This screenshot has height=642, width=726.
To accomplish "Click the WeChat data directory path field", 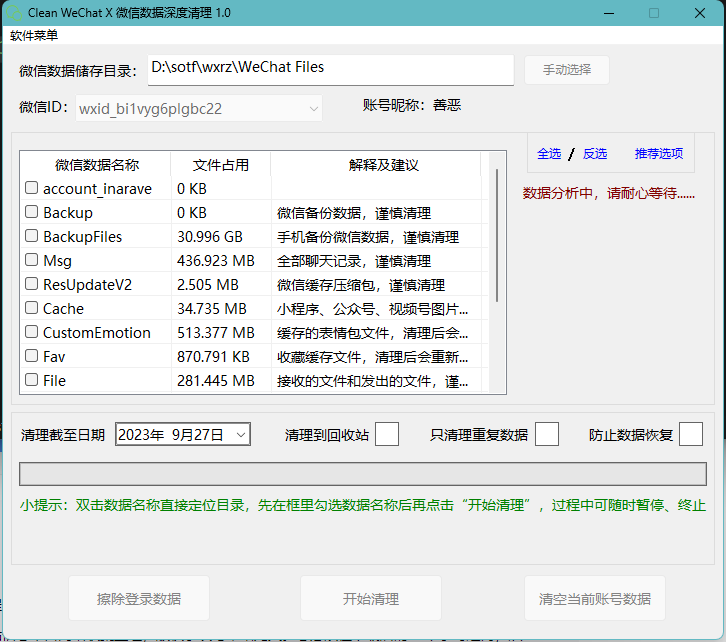I will pos(330,69).
